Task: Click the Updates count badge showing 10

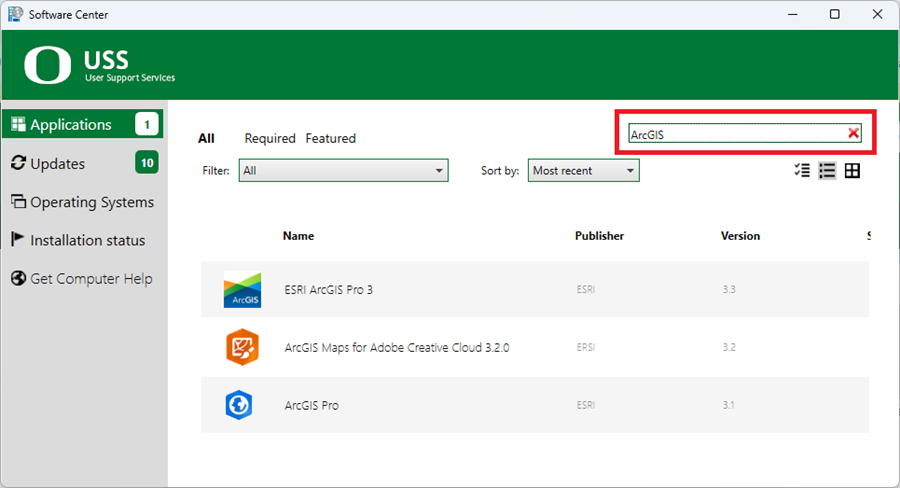Action: pos(147,163)
